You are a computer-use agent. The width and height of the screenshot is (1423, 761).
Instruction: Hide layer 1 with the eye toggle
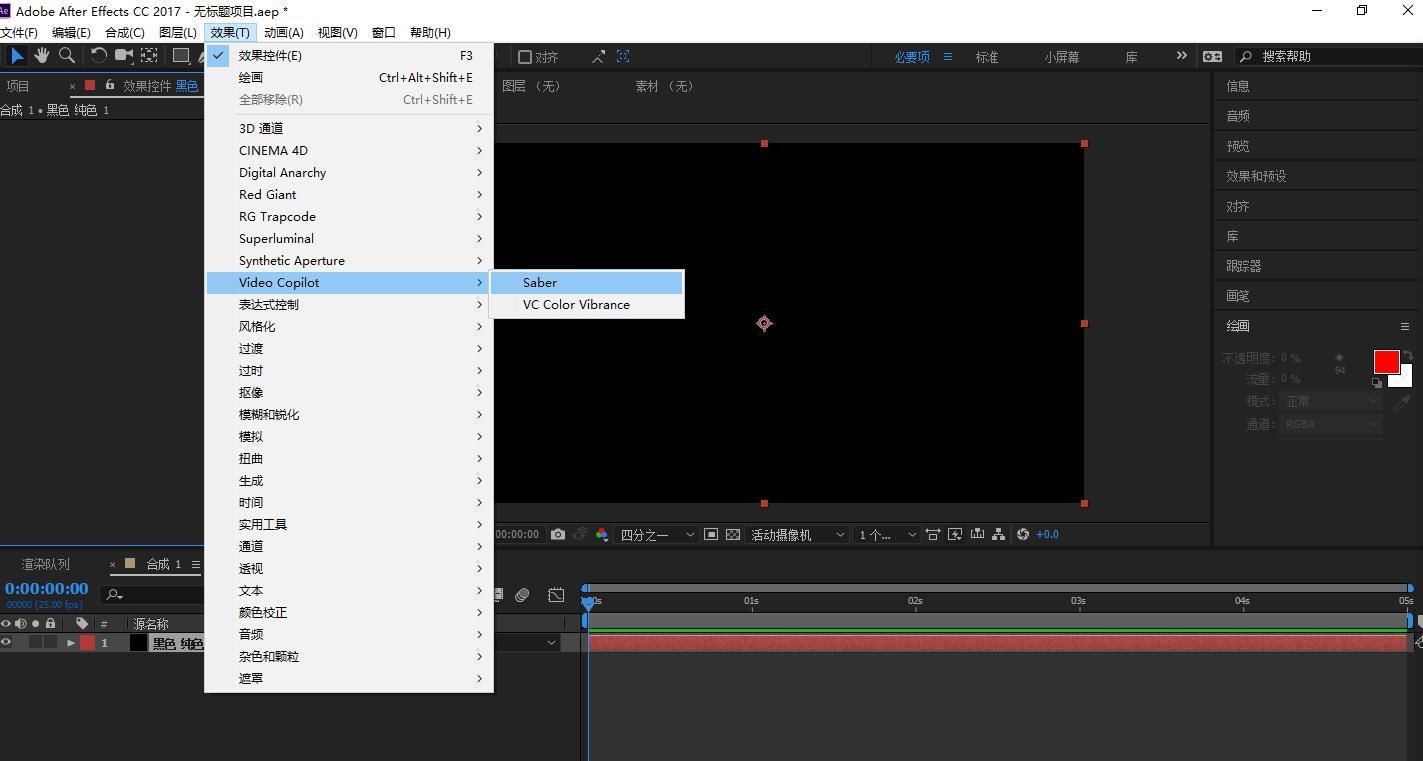(6, 643)
